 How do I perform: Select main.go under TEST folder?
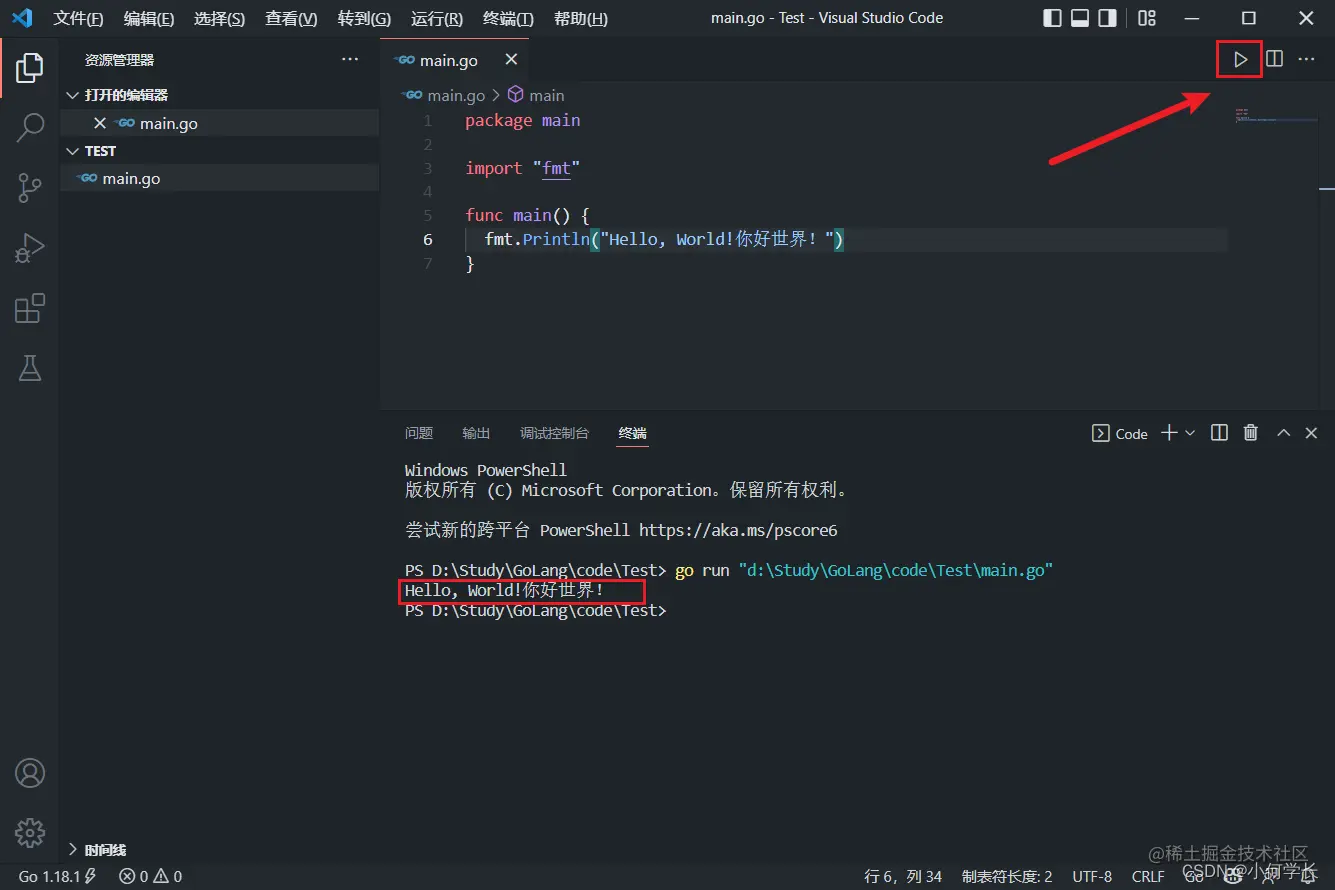[x=219, y=178]
